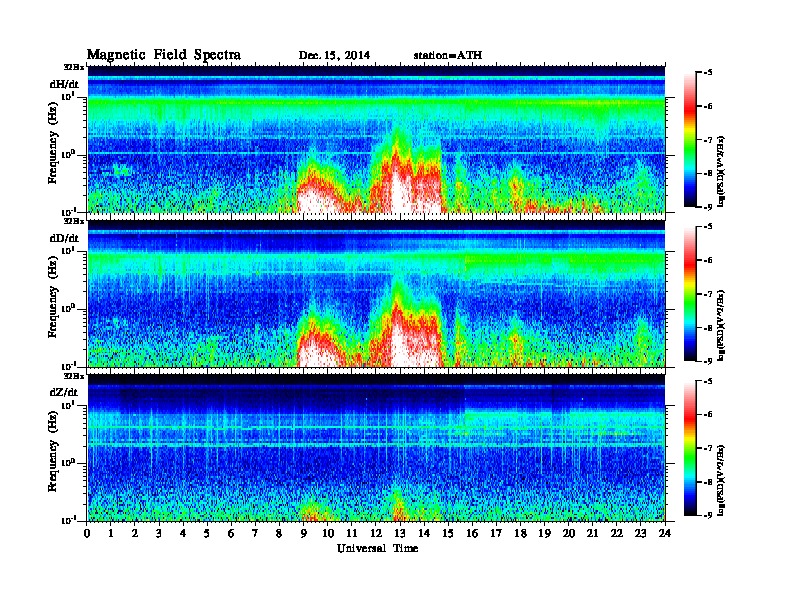Click hour 16 on the Universal Time axis

(472, 533)
